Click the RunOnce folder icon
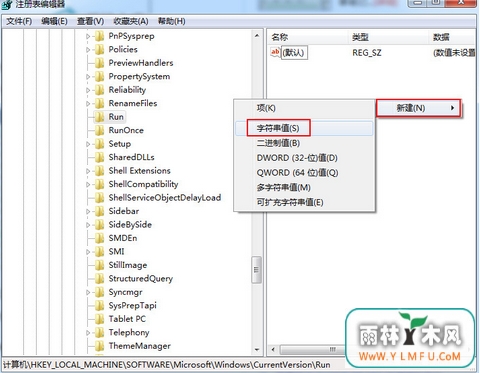Viewport: 480px width, 373px height. [x=99, y=130]
